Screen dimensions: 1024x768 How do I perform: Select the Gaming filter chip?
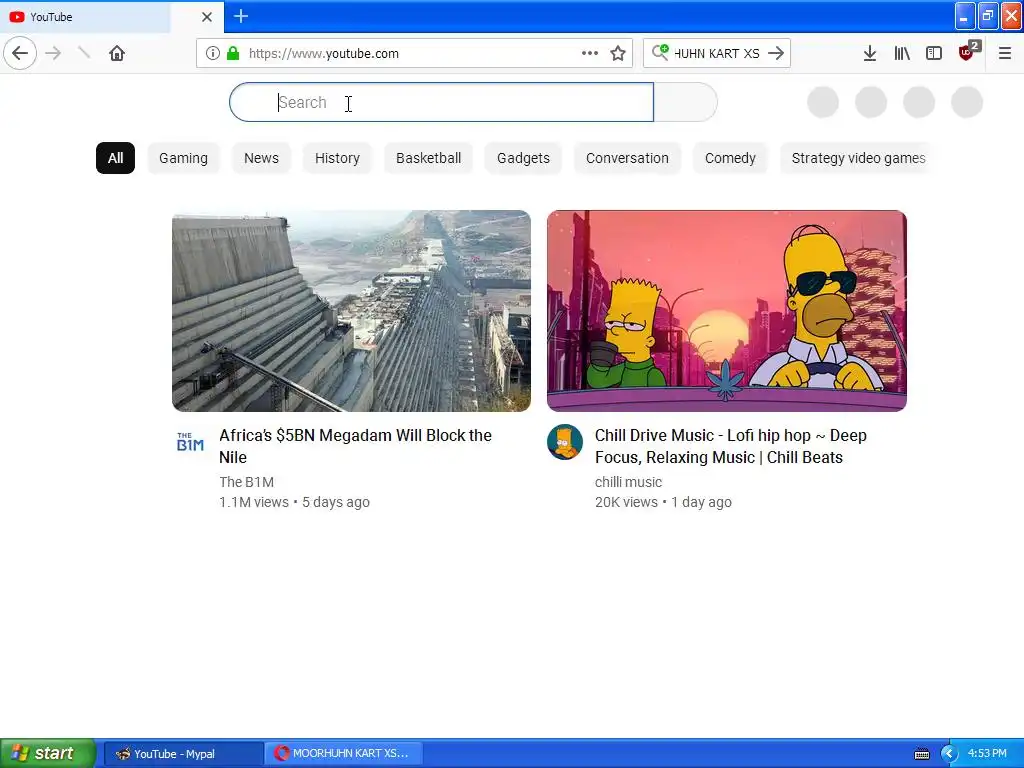[184, 158]
